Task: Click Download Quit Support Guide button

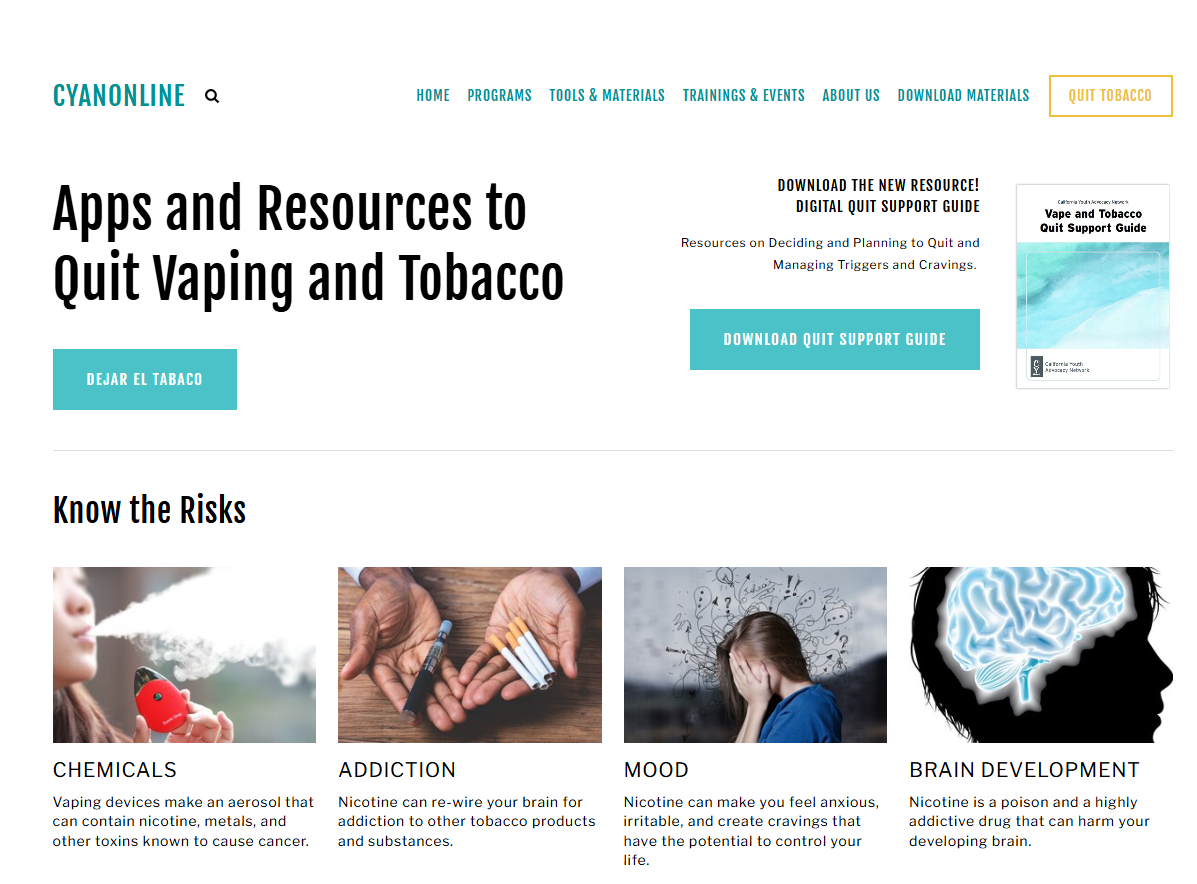Action: (x=834, y=340)
